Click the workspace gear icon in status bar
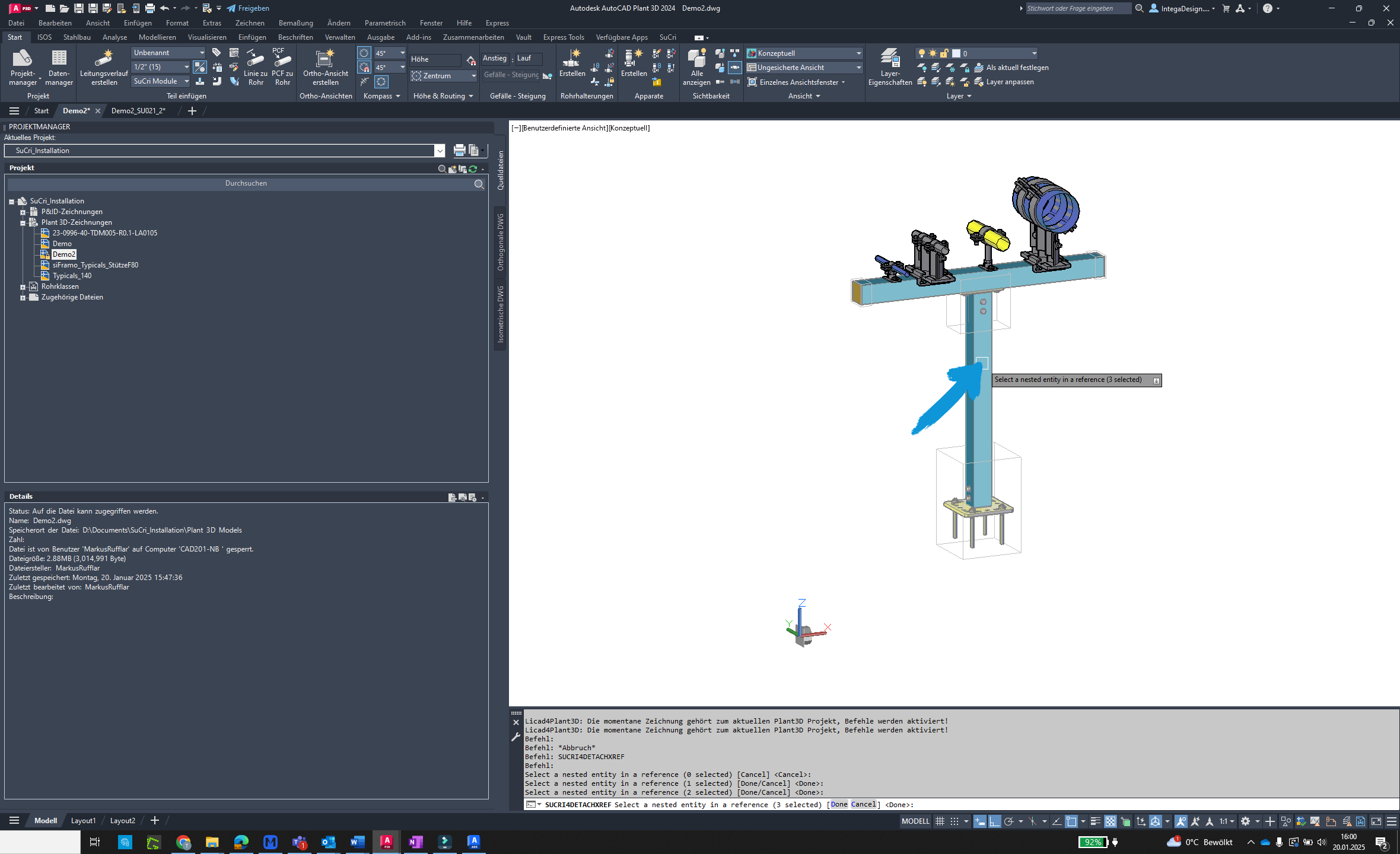This screenshot has width=1400, height=854. [x=1245, y=821]
